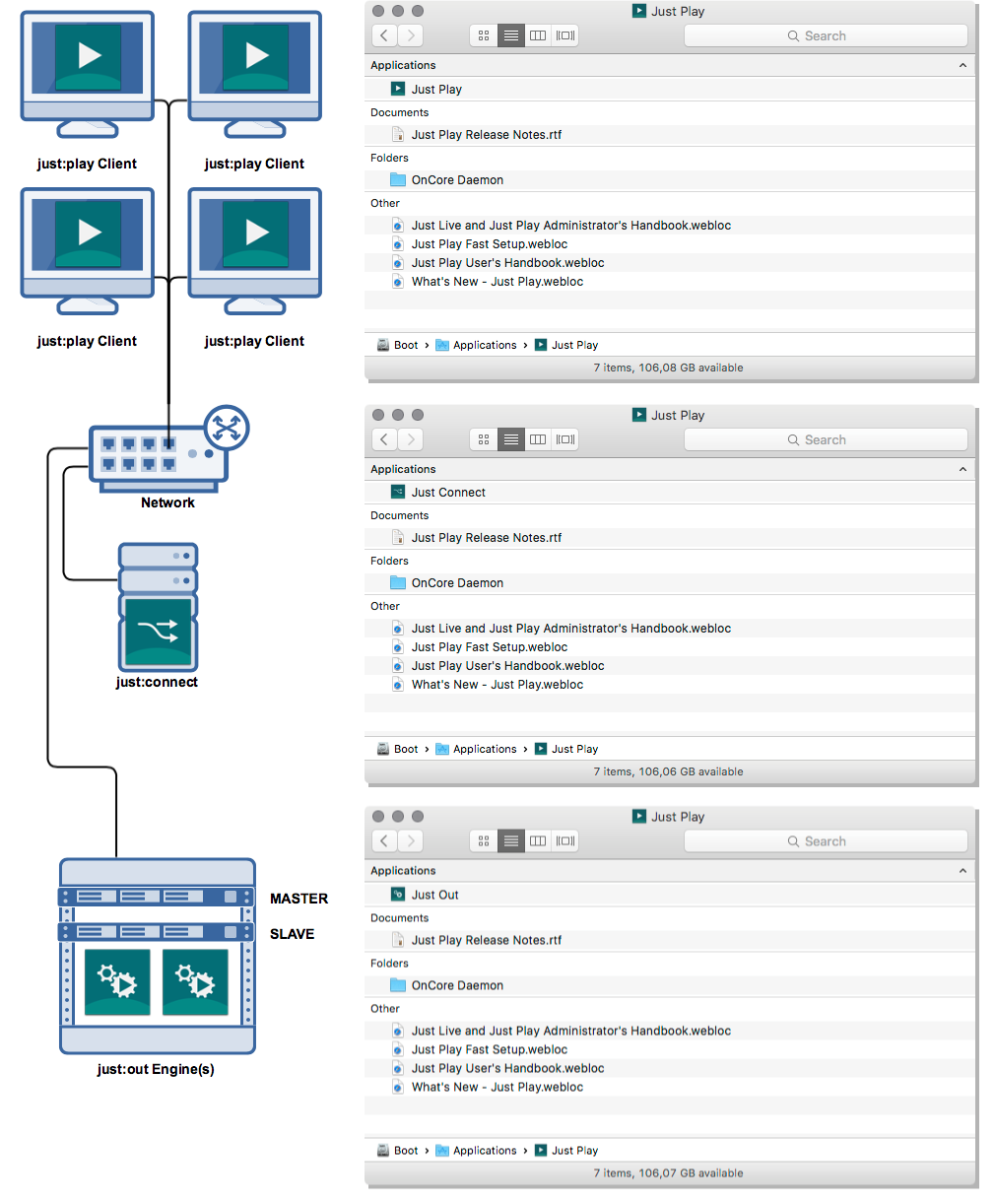Go back in window listing Just Connect
Screen dimensions: 995x1204
[384, 439]
